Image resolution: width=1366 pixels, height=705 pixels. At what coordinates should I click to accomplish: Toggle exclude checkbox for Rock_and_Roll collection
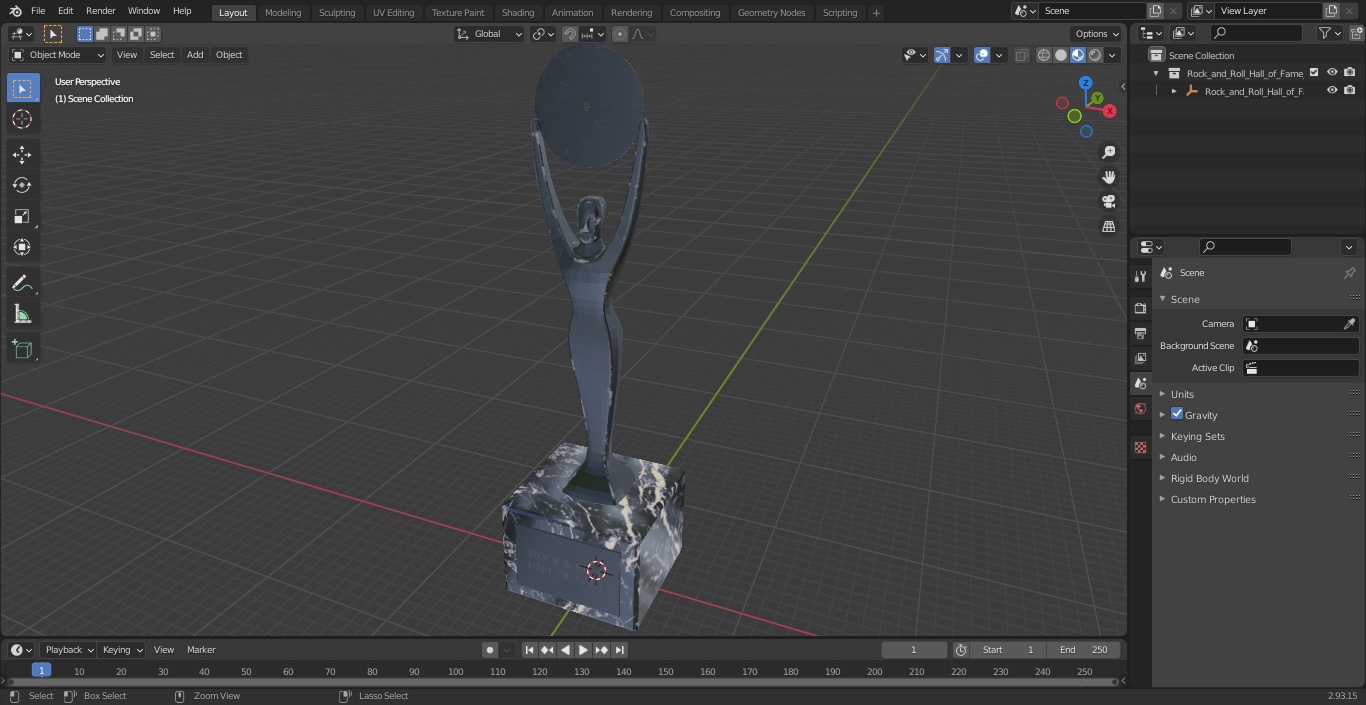tap(1314, 73)
